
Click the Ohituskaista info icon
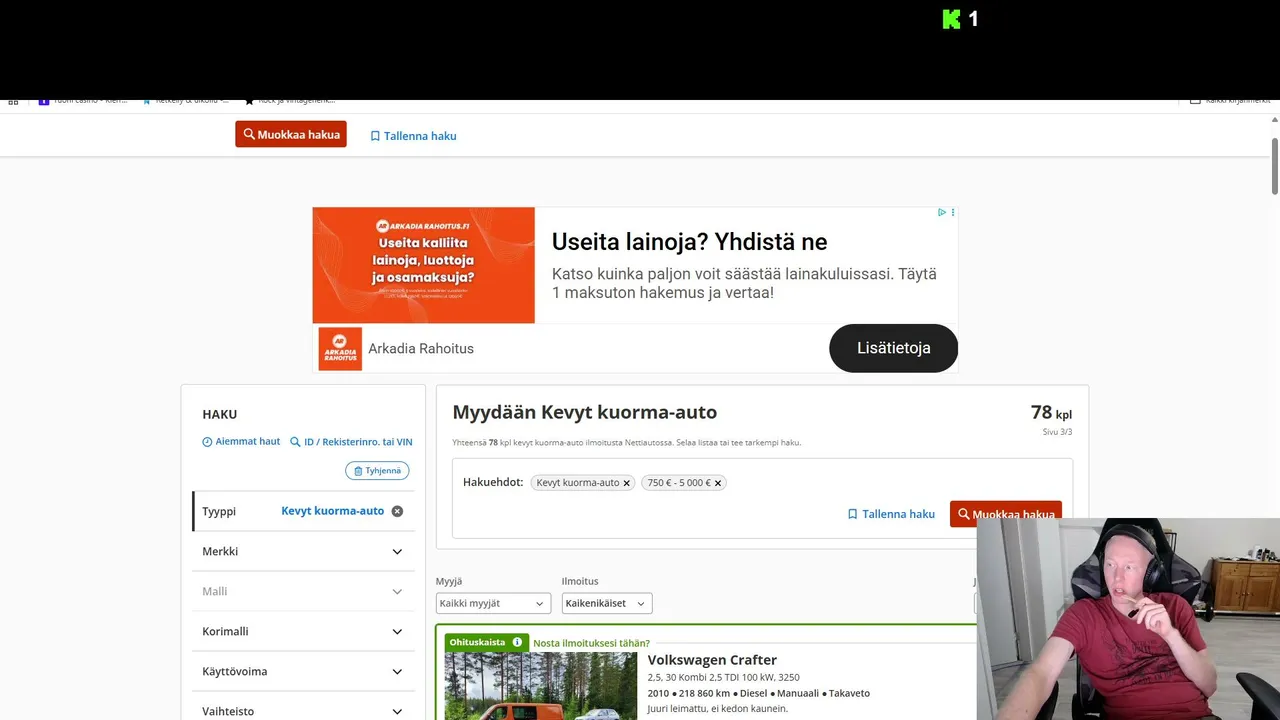pos(517,642)
